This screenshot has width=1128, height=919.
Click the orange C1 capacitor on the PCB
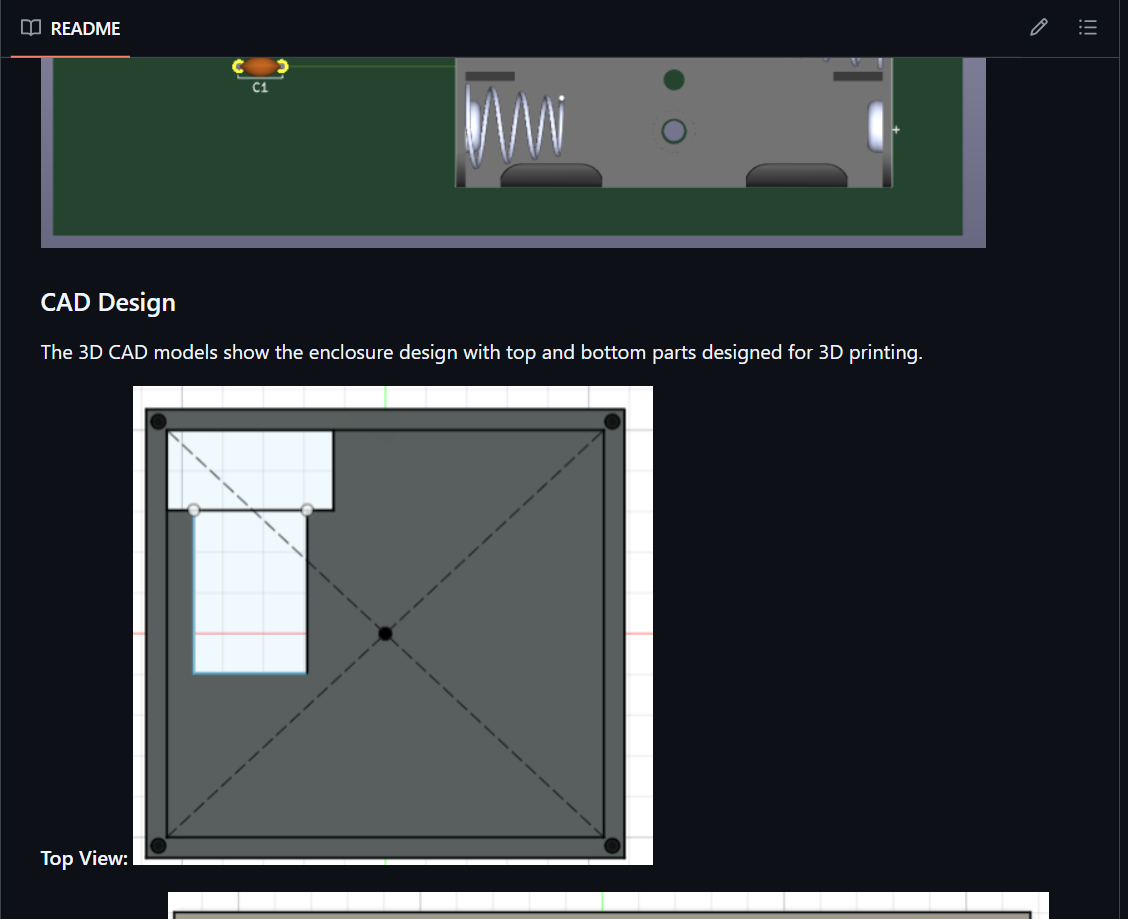[260, 67]
